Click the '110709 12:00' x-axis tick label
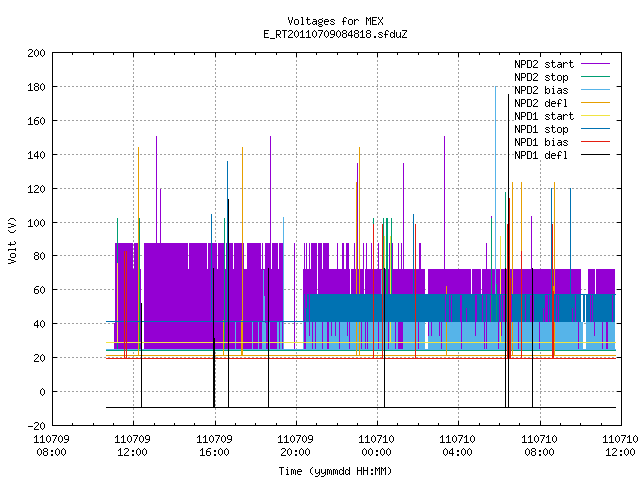The width and height of the screenshot is (640, 480). click(x=133, y=446)
